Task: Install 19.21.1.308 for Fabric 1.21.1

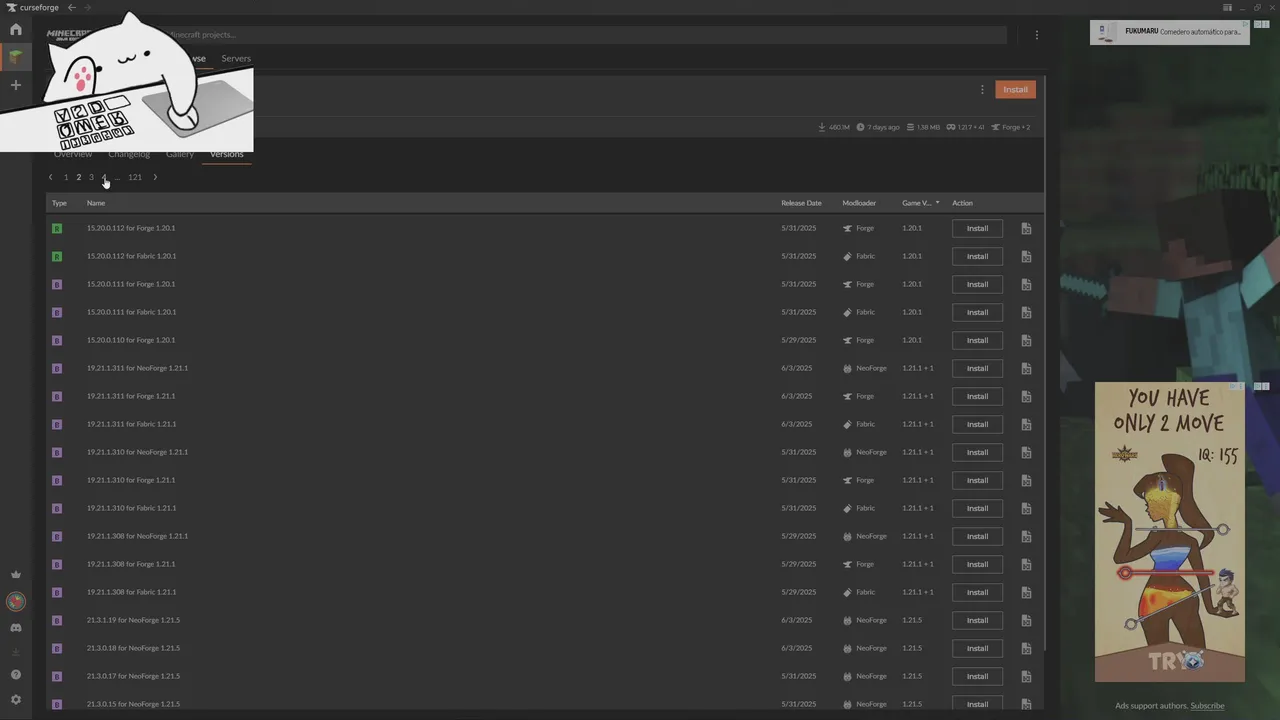Action: click(977, 592)
